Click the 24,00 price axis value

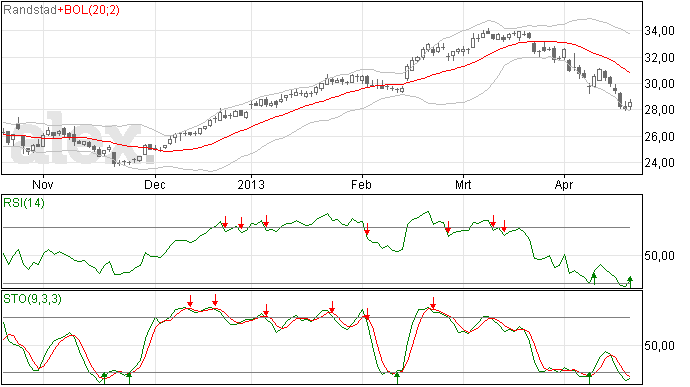[659, 163]
